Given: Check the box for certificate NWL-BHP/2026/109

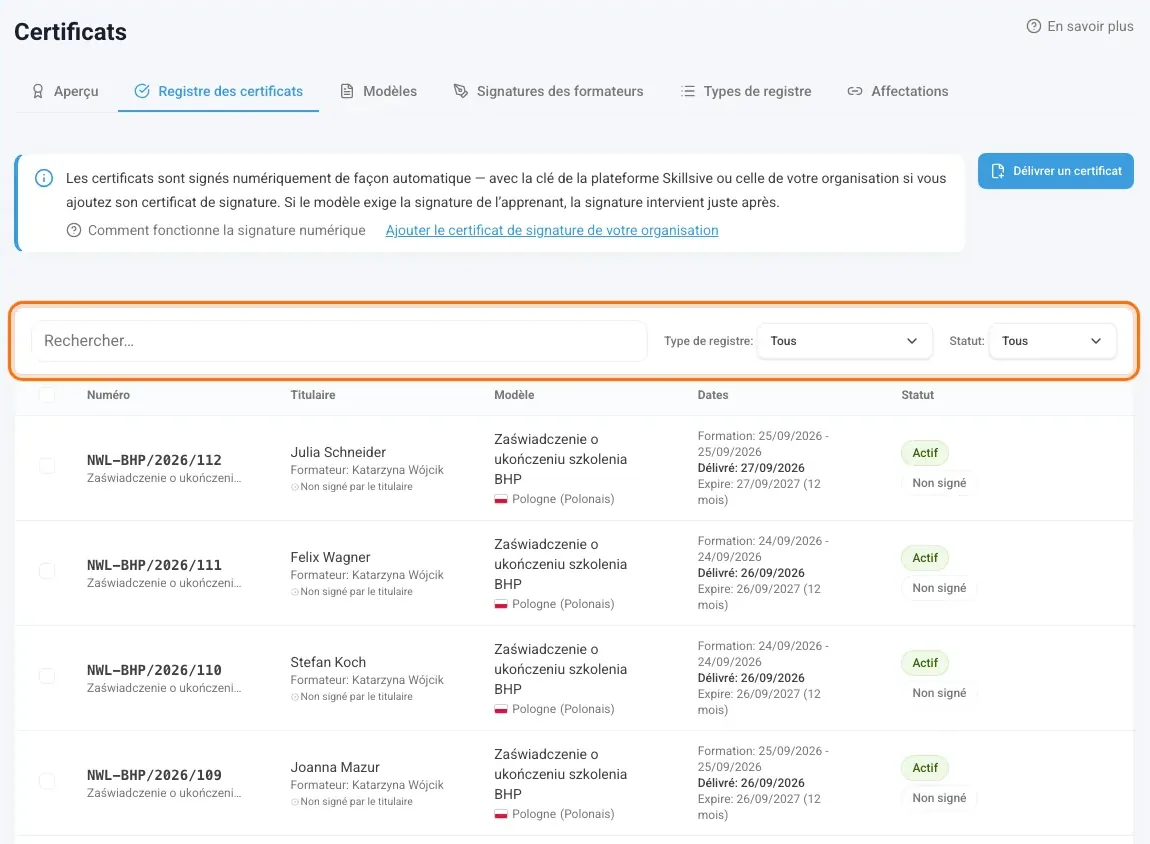Looking at the screenshot, I should (47, 781).
